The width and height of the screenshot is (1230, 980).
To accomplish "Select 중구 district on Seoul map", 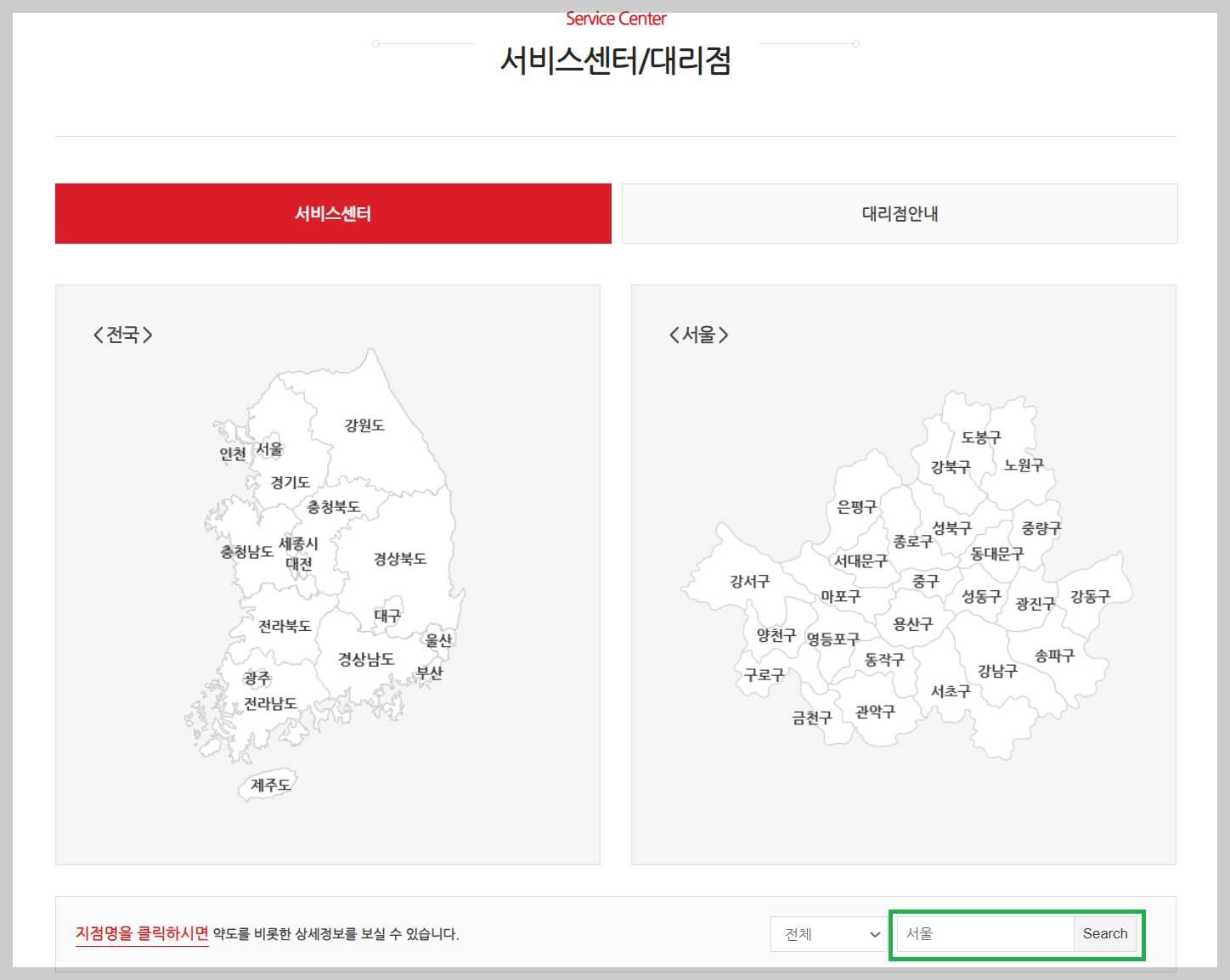I will pos(926,582).
